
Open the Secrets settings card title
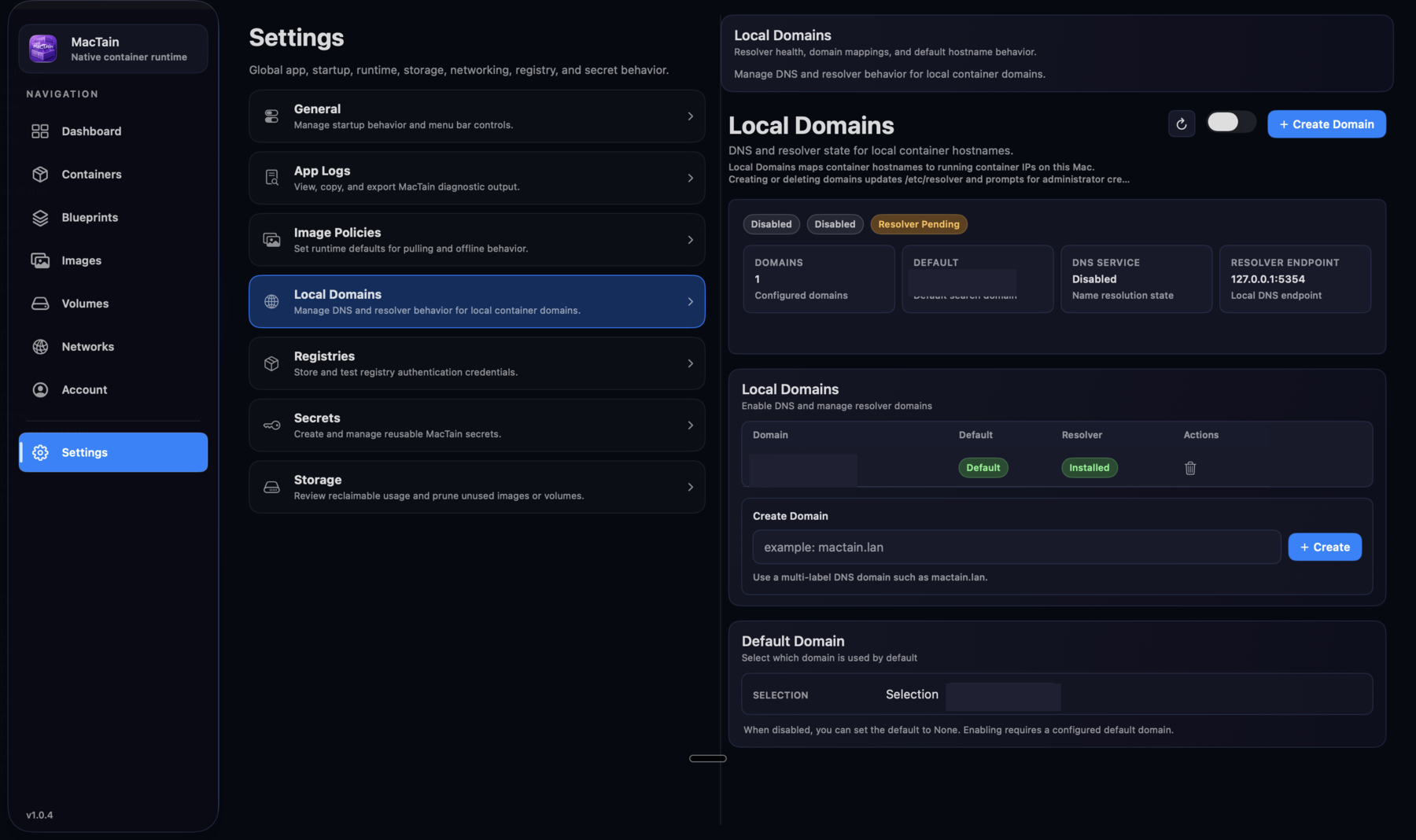click(x=317, y=418)
